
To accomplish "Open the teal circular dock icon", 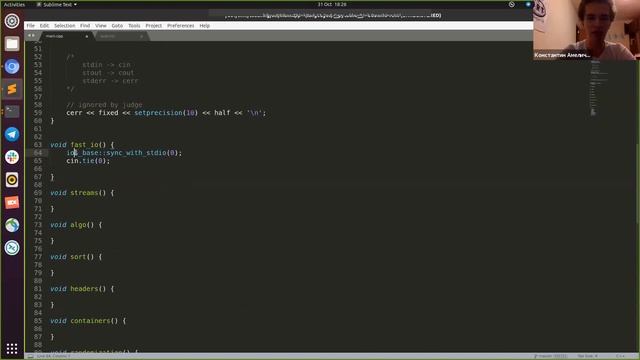I will [x=12, y=248].
